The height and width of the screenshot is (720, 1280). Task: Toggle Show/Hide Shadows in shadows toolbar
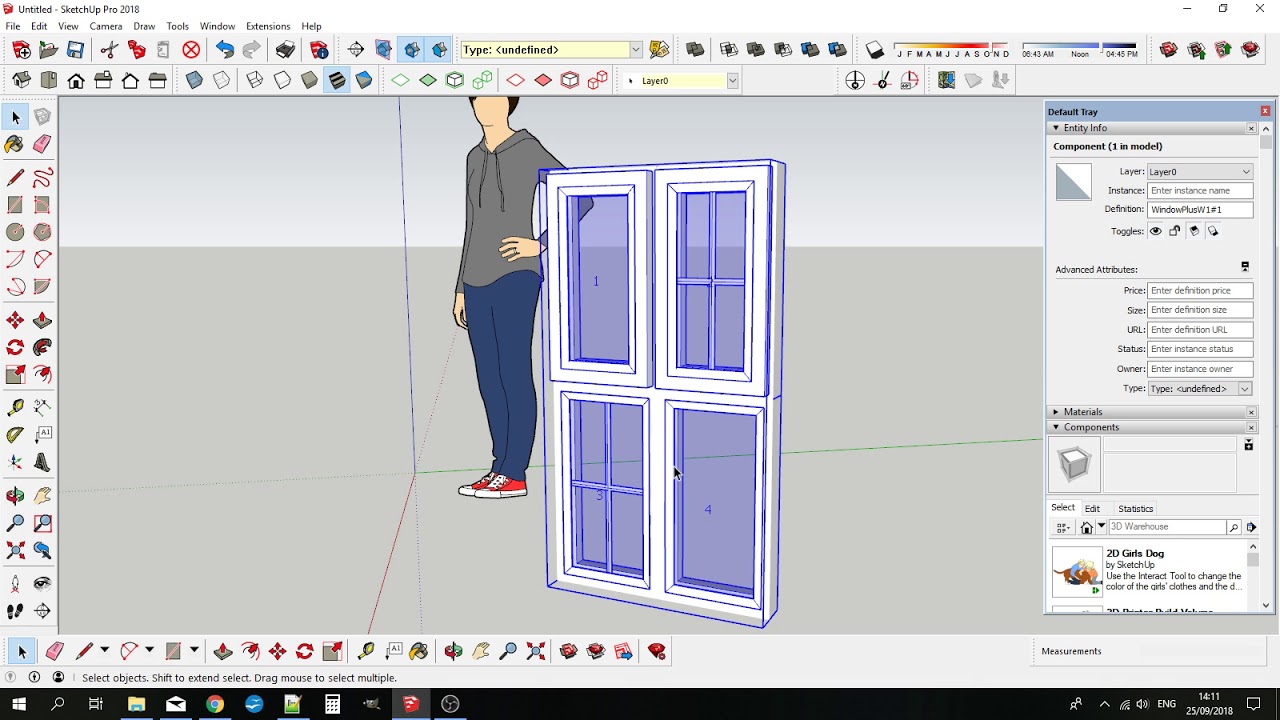(x=874, y=49)
